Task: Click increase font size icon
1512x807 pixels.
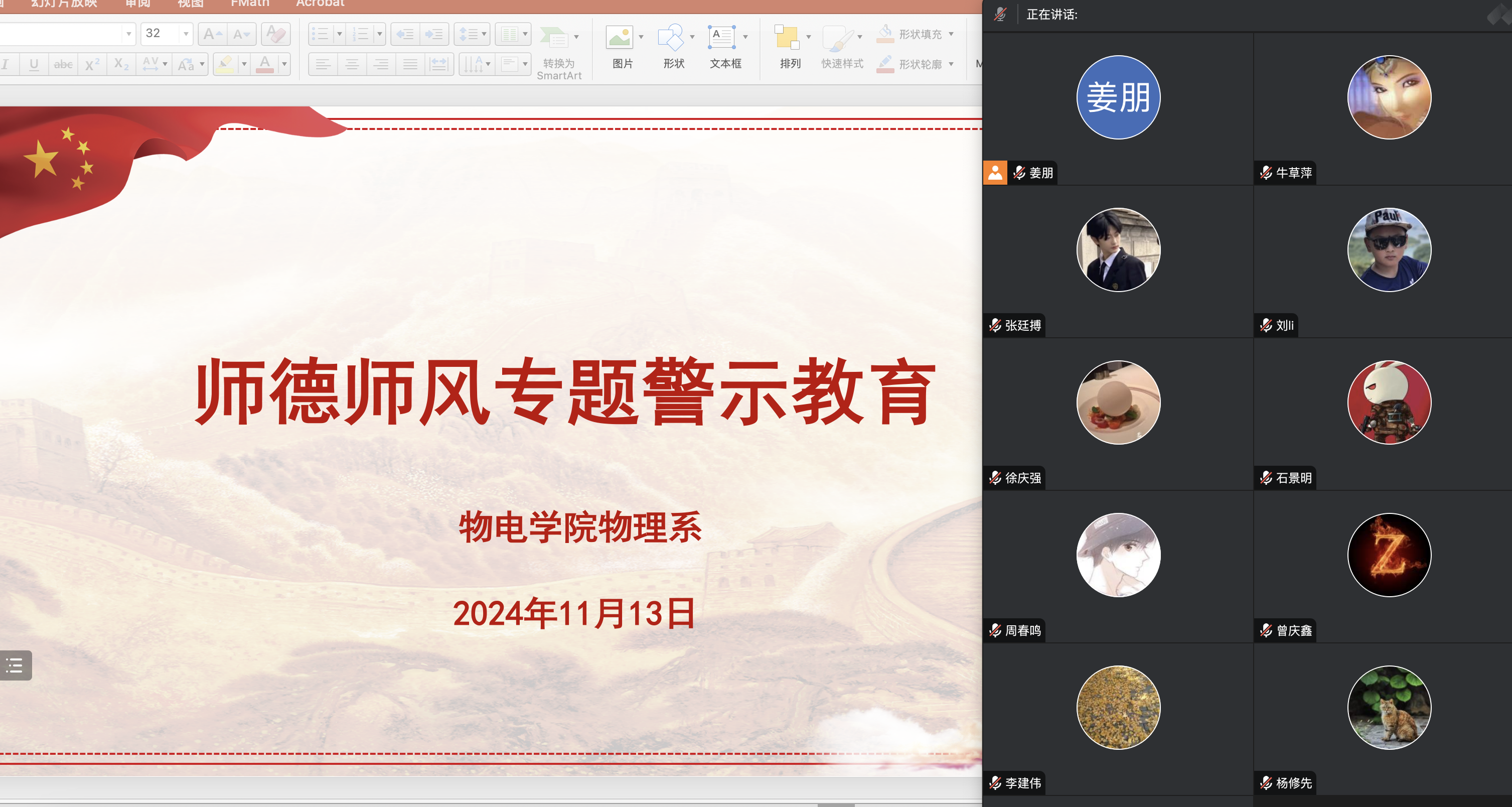Action: (x=212, y=34)
